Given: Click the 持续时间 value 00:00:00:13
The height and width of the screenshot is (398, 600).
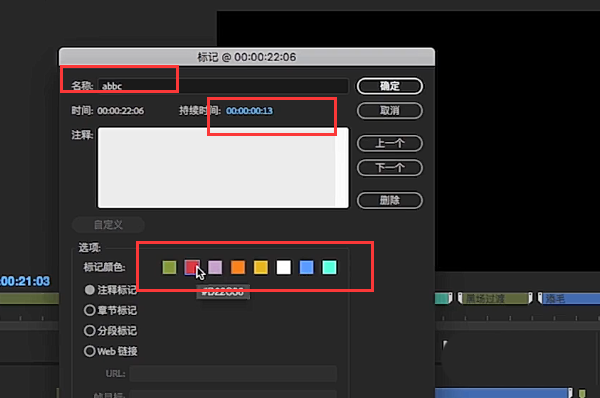Looking at the screenshot, I should coord(249,111).
